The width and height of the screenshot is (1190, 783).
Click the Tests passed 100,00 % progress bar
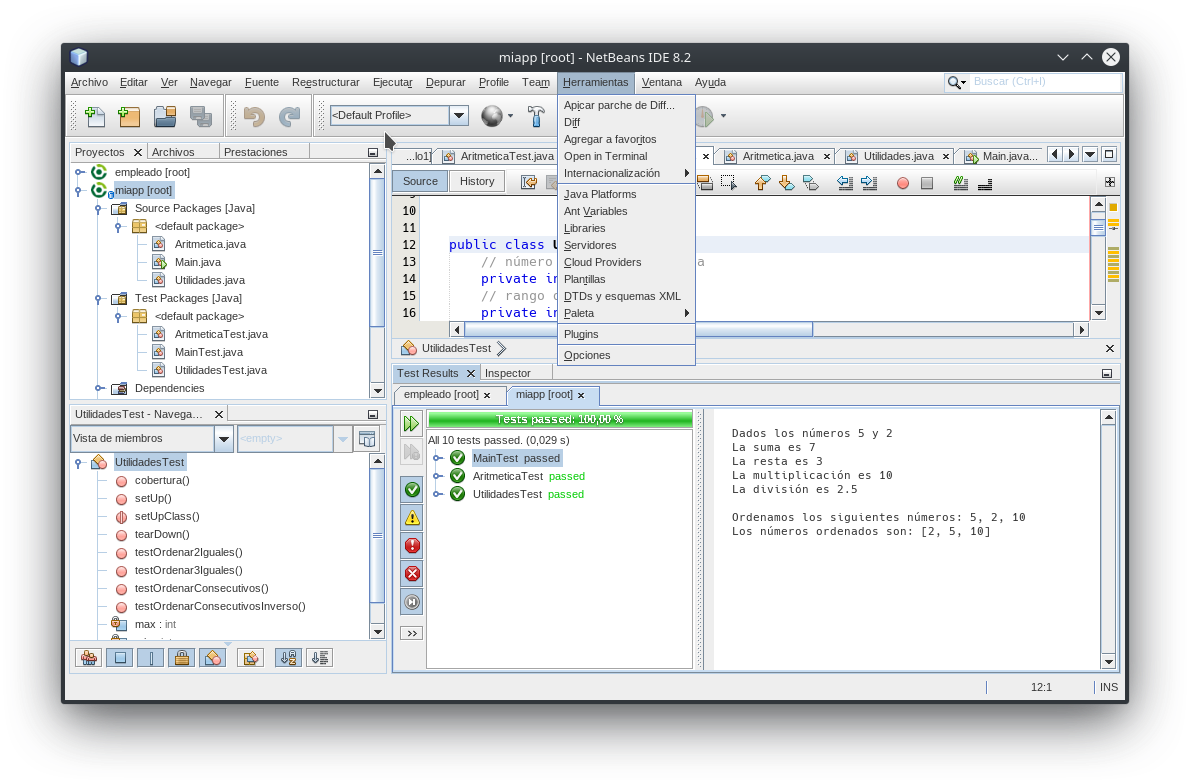tap(560, 419)
